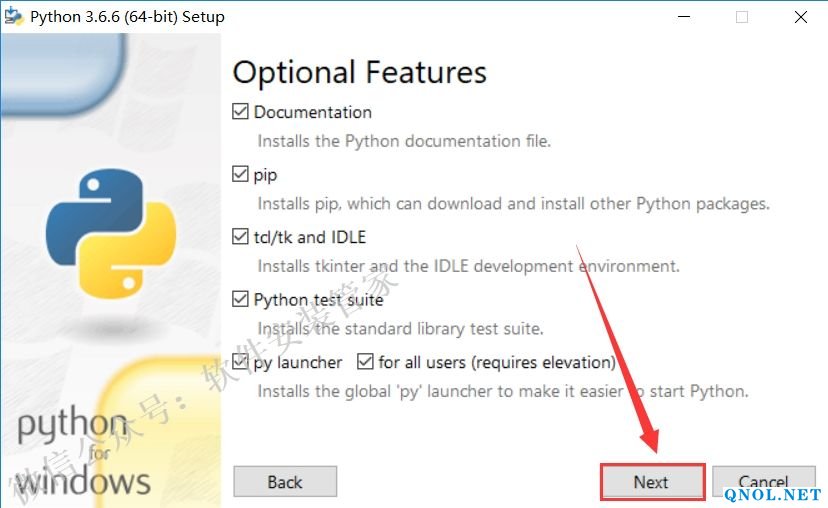828x508 pixels.
Task: Uncheck the Documentation checkbox
Action: pyautogui.click(x=240, y=112)
